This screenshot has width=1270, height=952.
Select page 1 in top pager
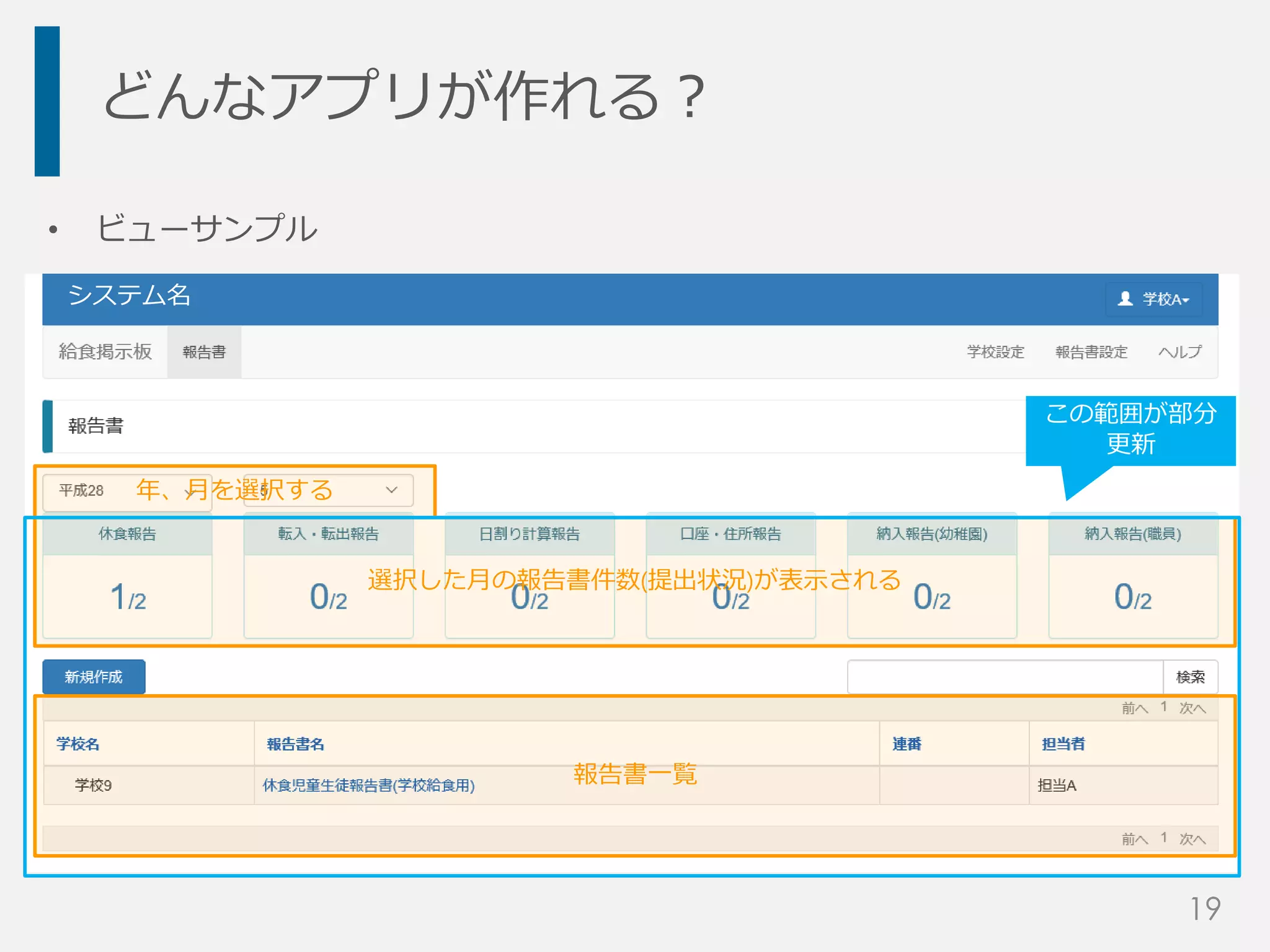[1164, 707]
